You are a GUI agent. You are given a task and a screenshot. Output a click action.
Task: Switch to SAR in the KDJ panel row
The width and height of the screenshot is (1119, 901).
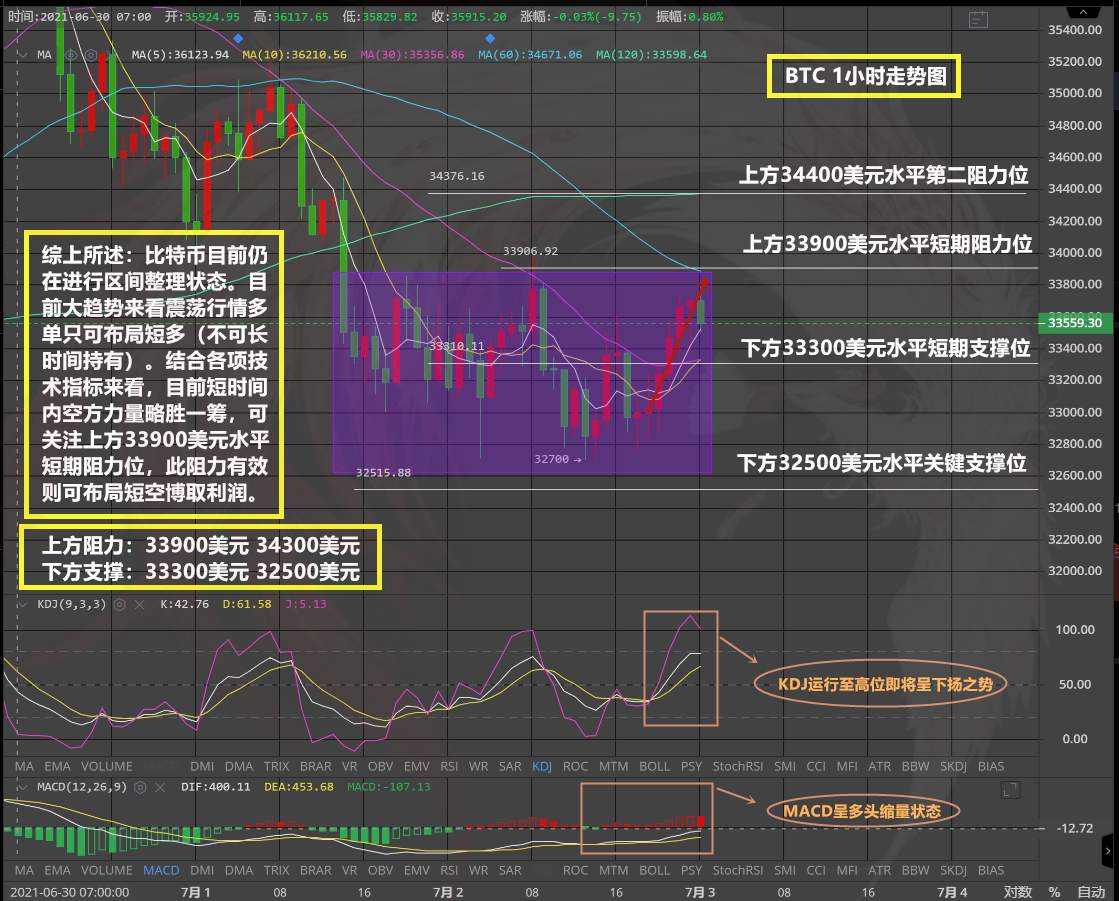coord(510,766)
